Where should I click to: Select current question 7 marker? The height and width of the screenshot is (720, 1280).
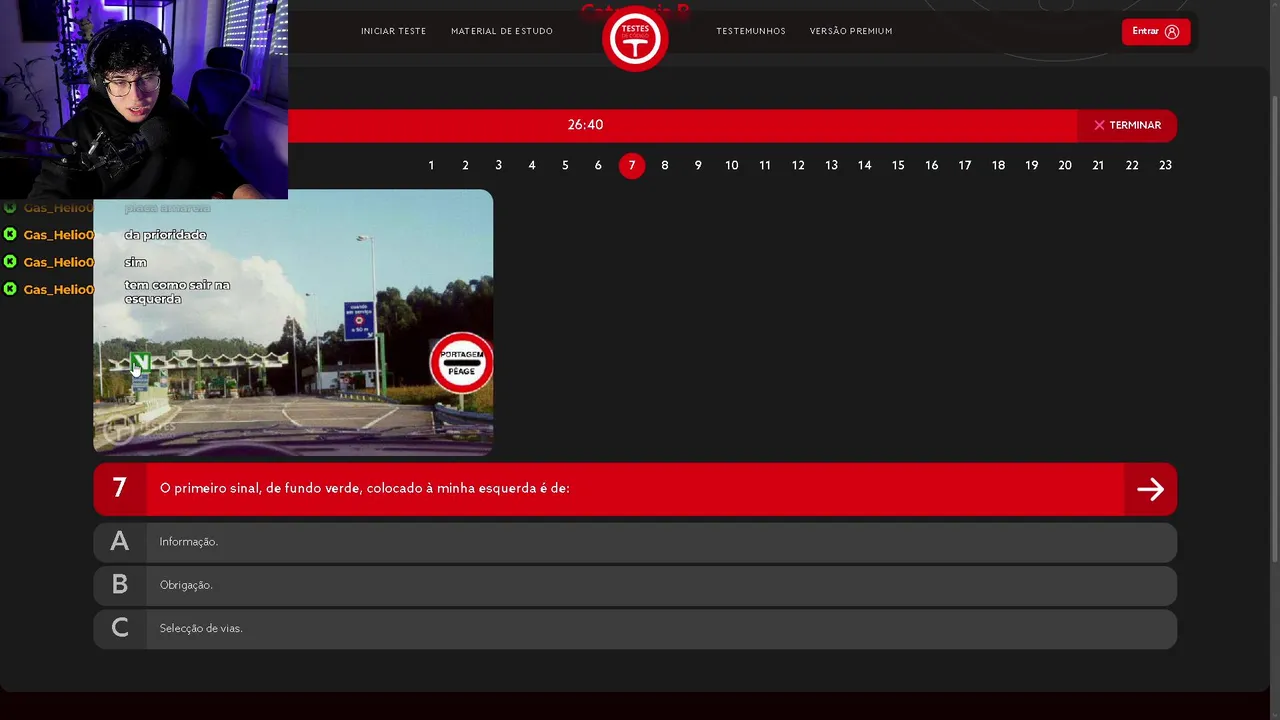632,166
